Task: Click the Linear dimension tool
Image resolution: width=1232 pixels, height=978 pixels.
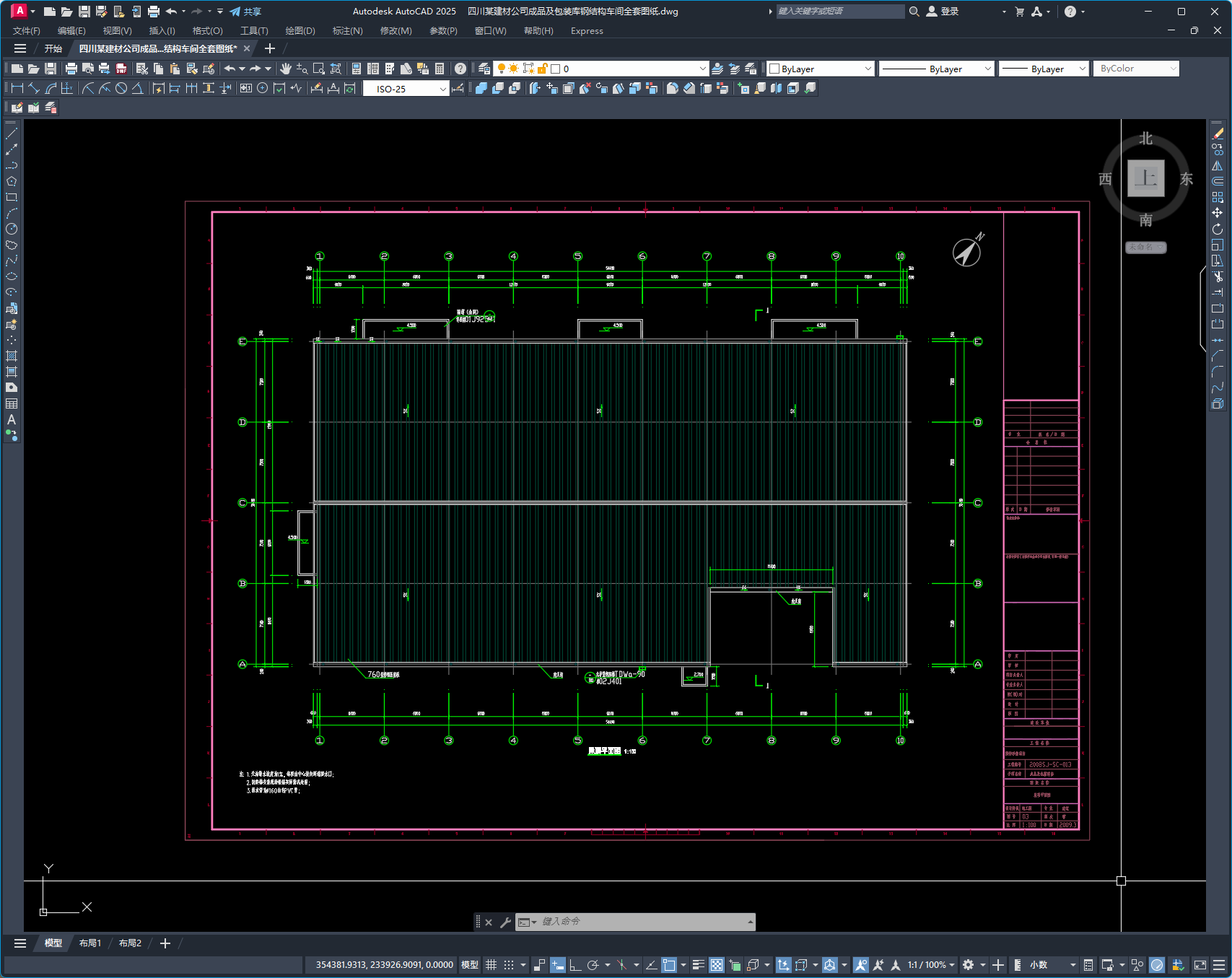Action: click(x=17, y=88)
